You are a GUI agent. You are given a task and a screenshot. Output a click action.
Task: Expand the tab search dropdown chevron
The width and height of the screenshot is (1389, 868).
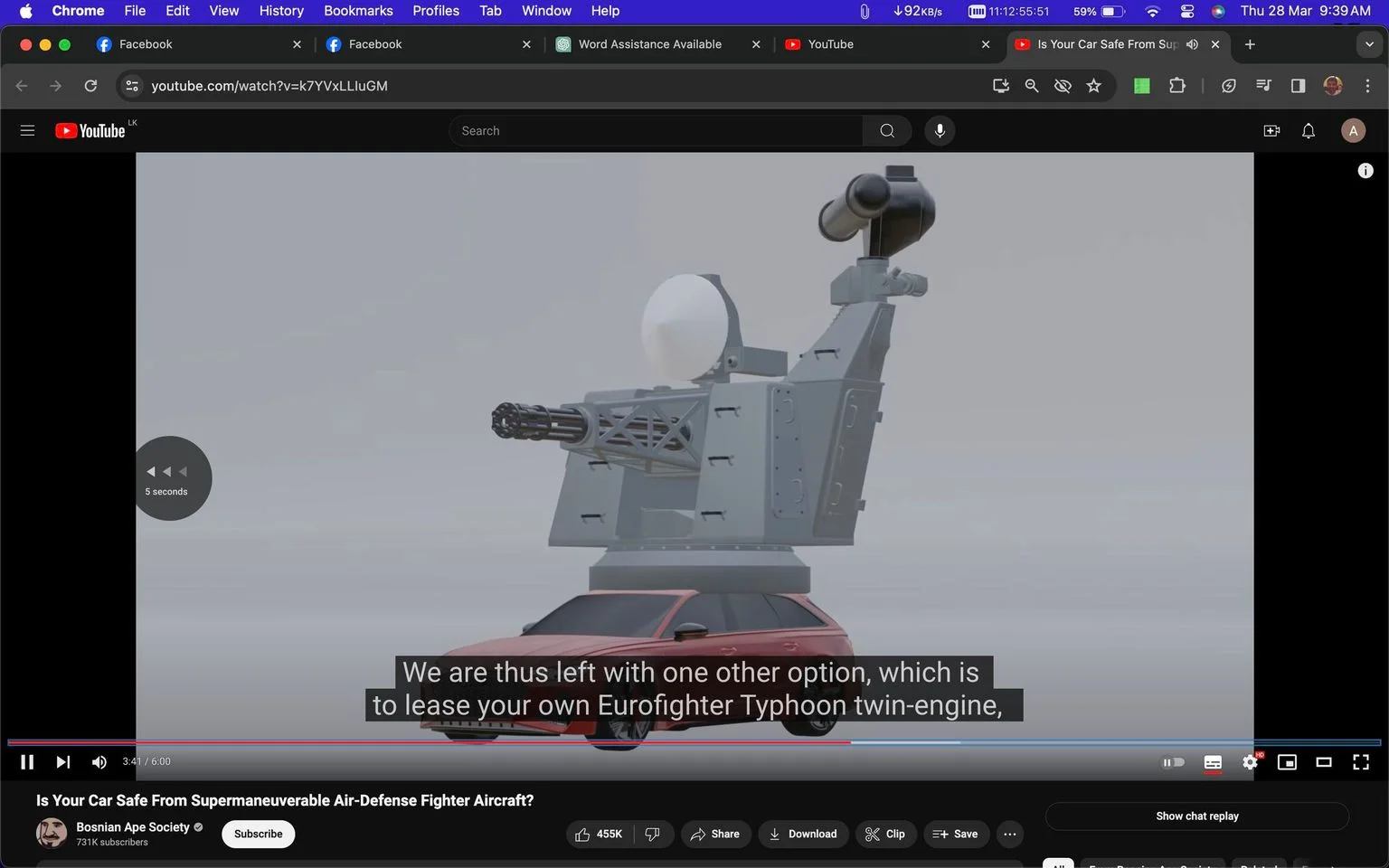pyautogui.click(x=1369, y=44)
